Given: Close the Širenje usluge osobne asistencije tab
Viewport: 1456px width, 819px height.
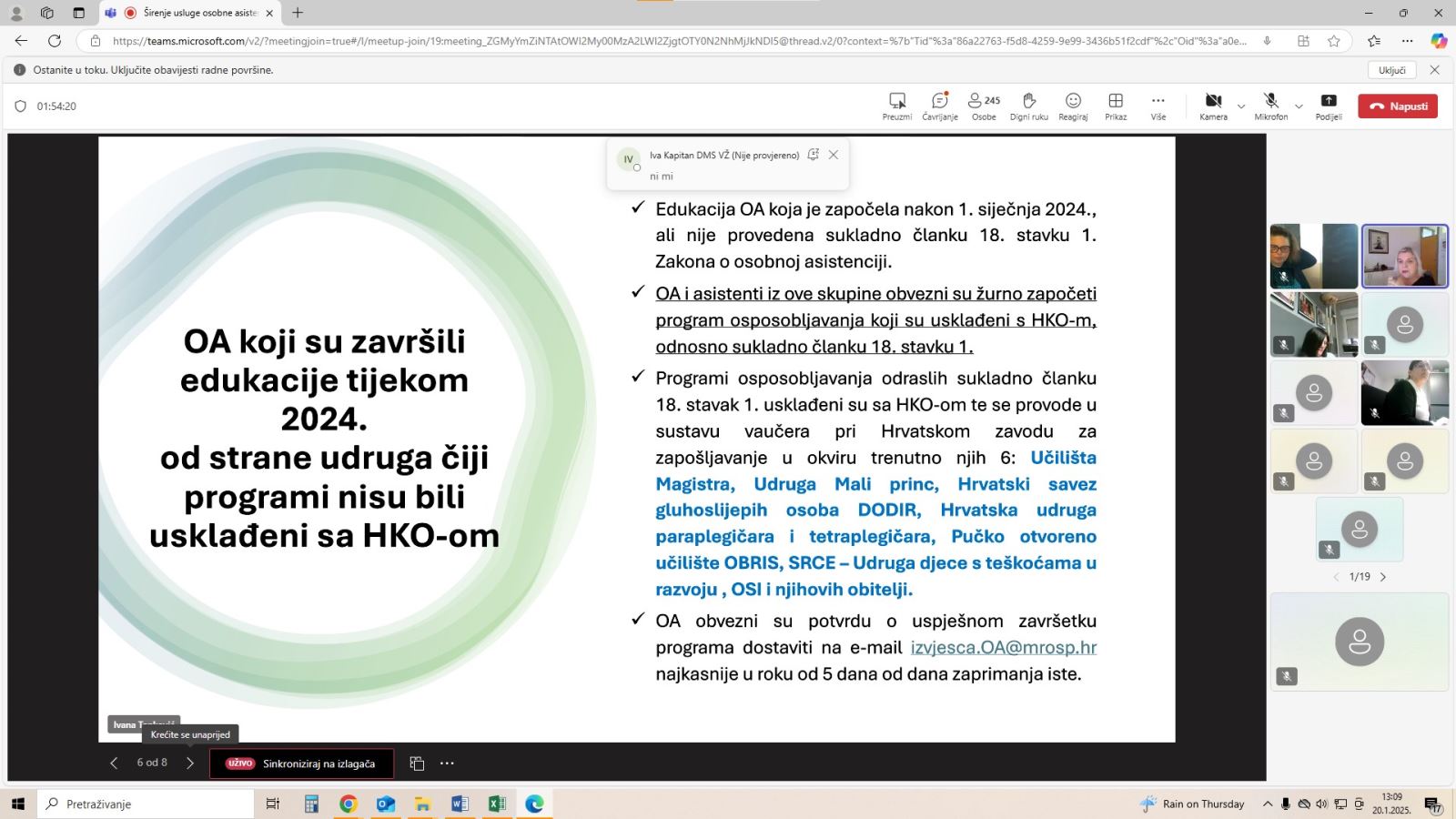Looking at the screenshot, I should point(269,13).
